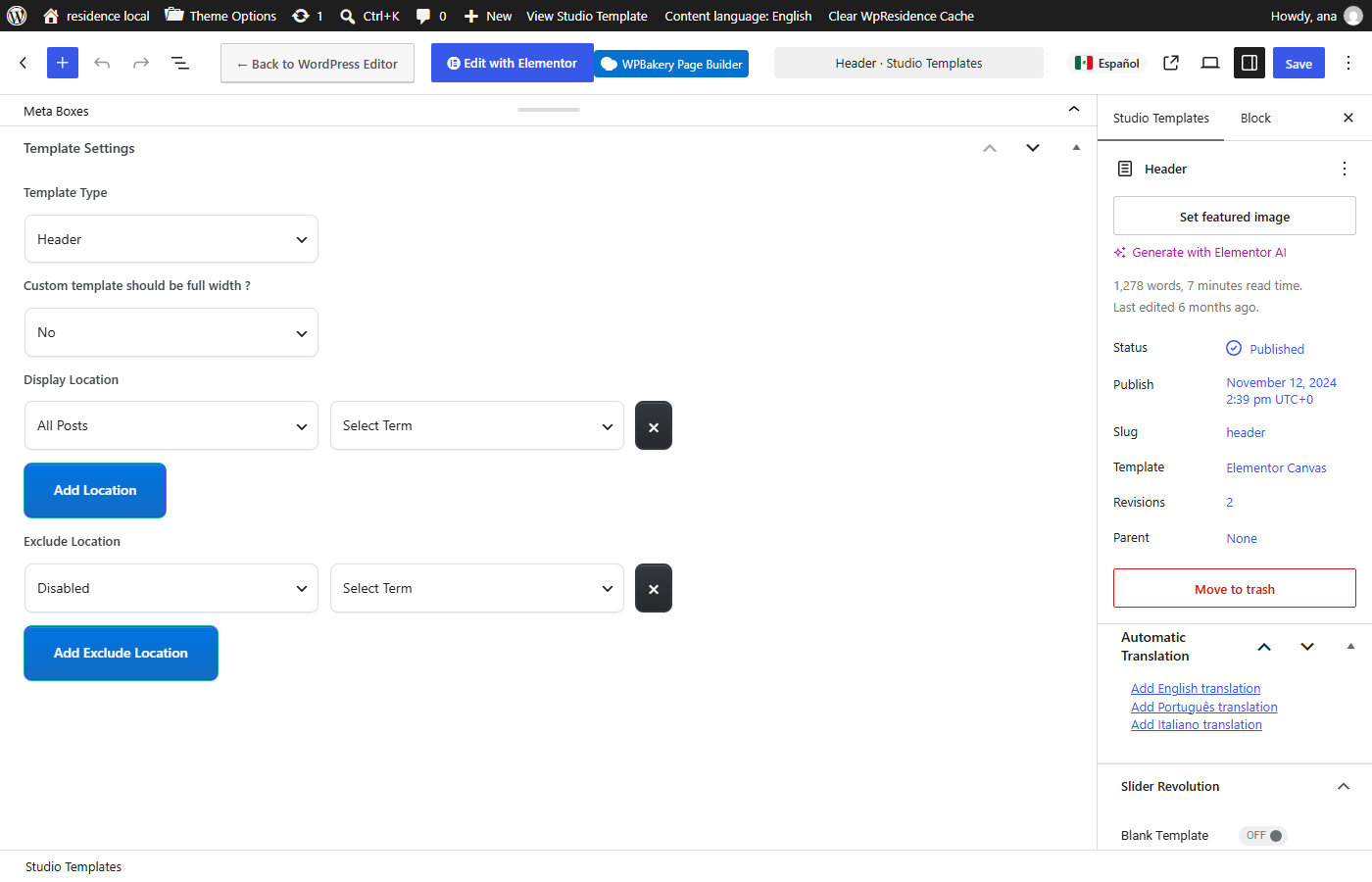Click Back to WordPress Editor button

[x=318, y=64]
